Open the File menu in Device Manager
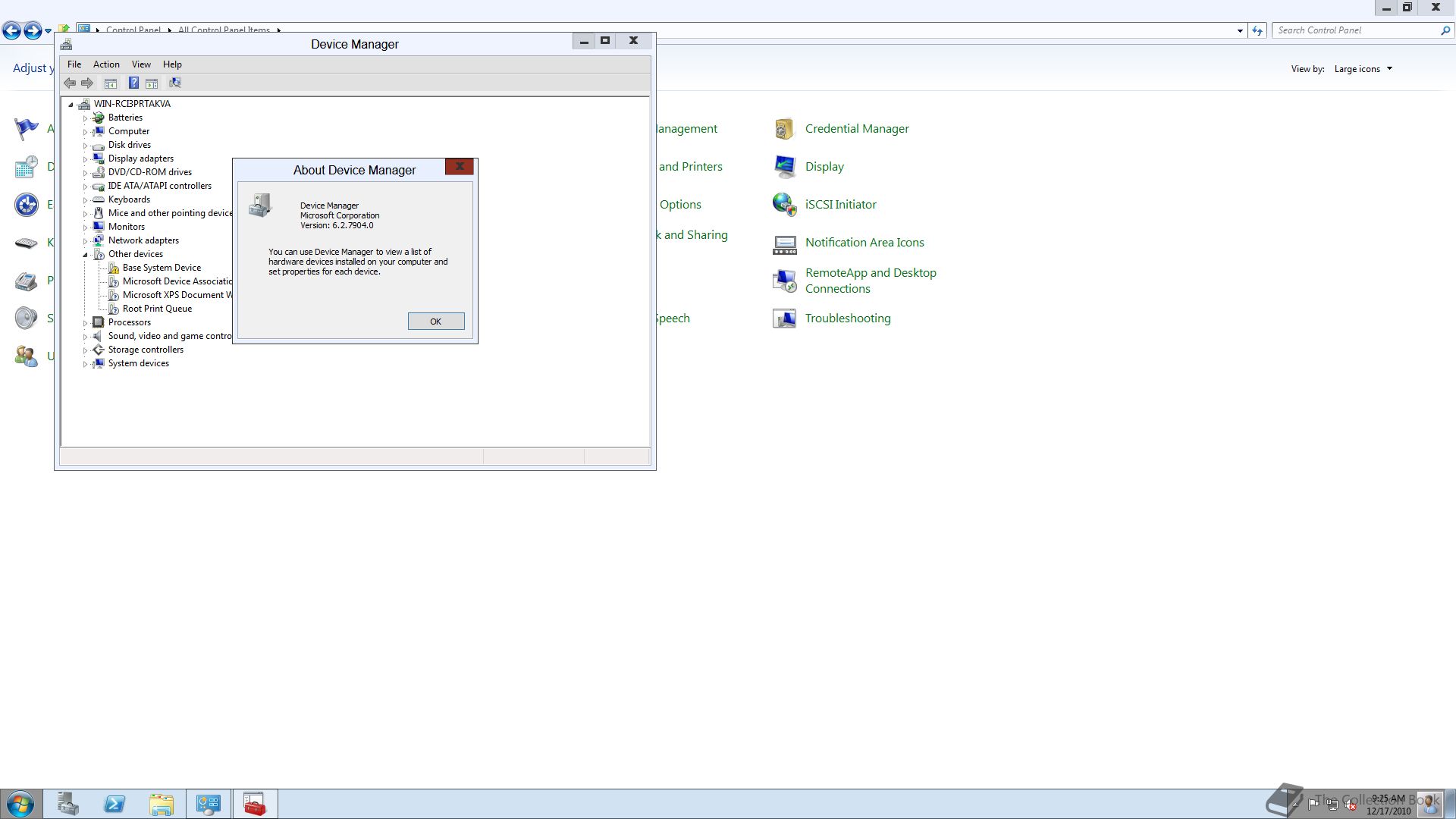Screen dimensions: 1456x819 pos(74,64)
